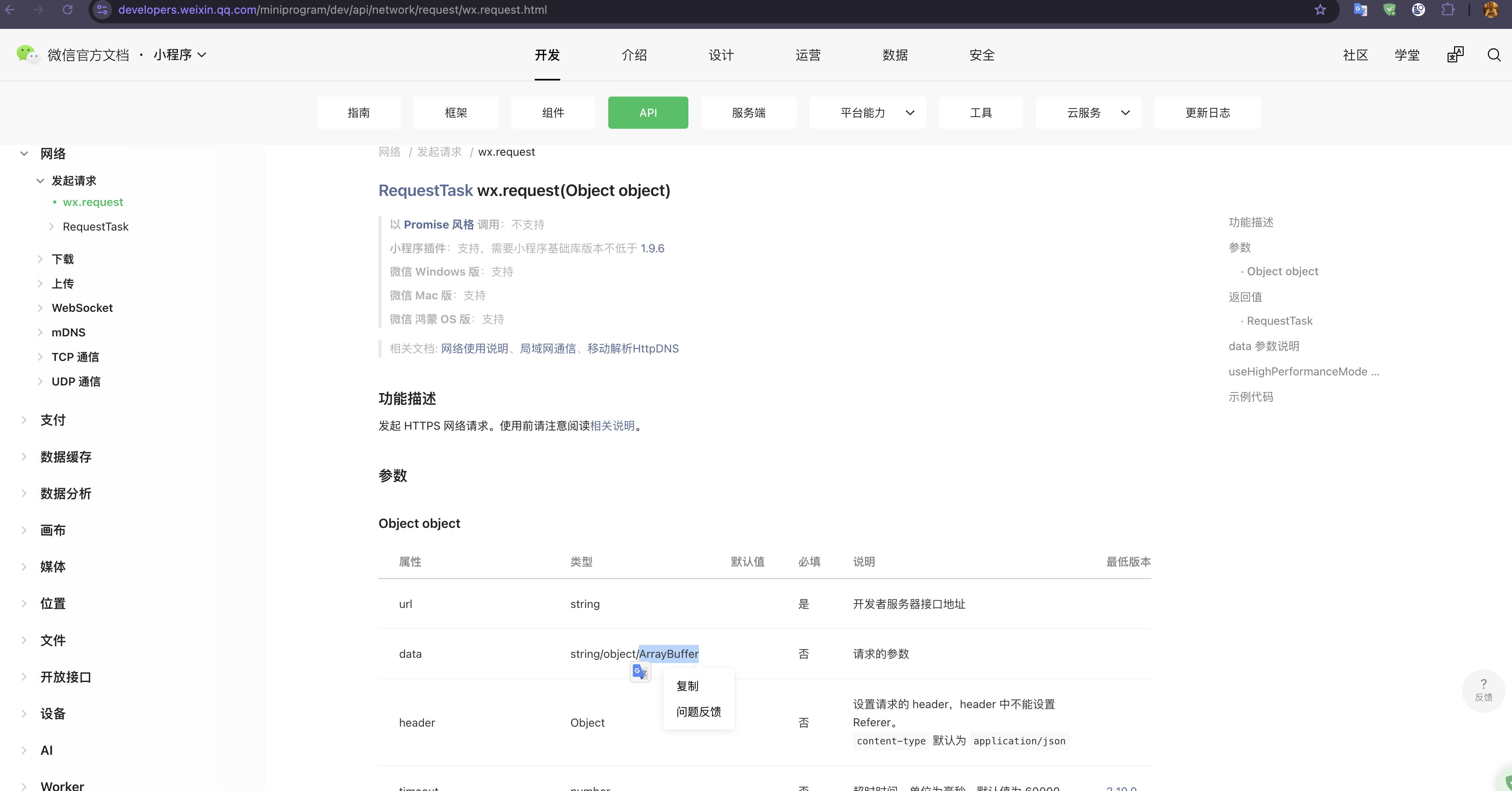Open the 云服务 dropdown

pyautogui.click(x=1088, y=113)
